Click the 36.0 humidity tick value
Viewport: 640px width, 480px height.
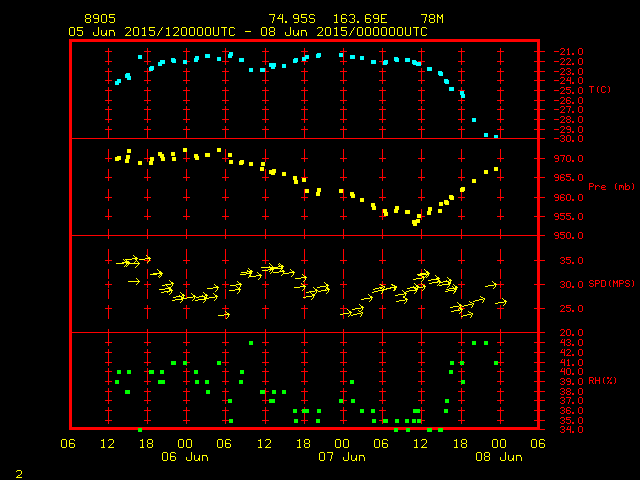pos(571,411)
